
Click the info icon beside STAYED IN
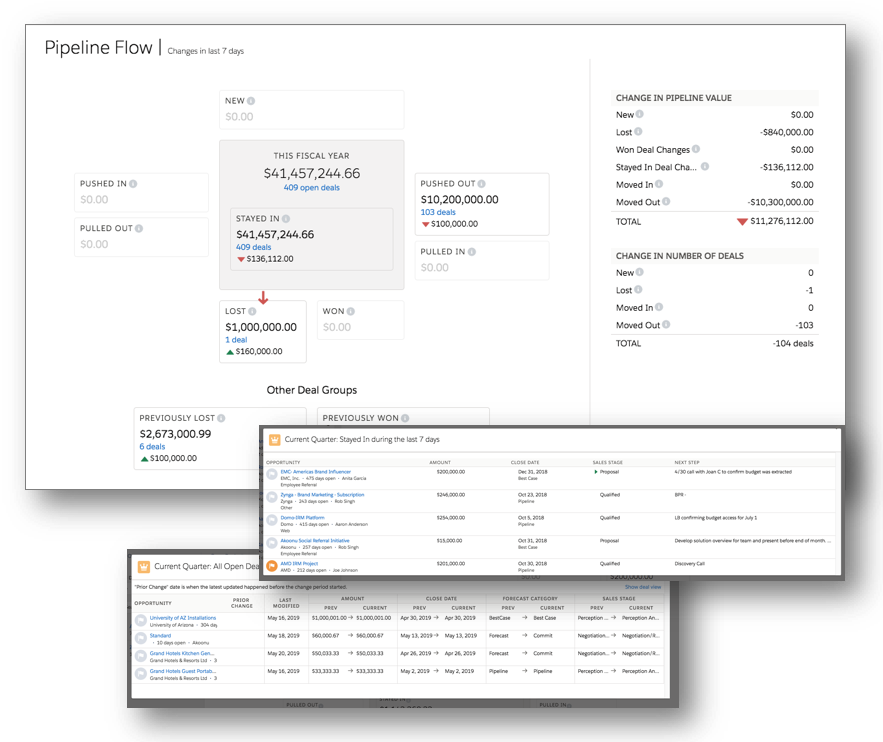(286, 218)
